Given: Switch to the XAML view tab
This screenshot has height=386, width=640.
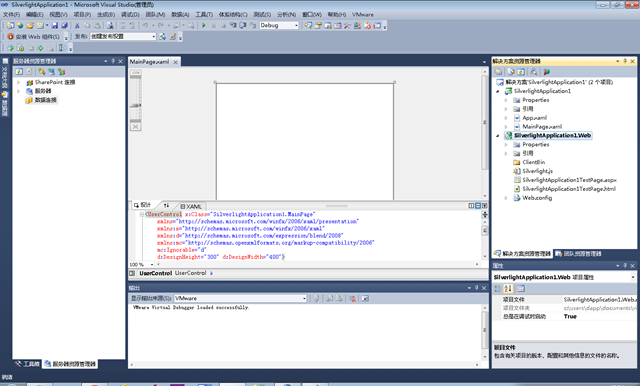Looking at the screenshot, I should coord(191,206).
